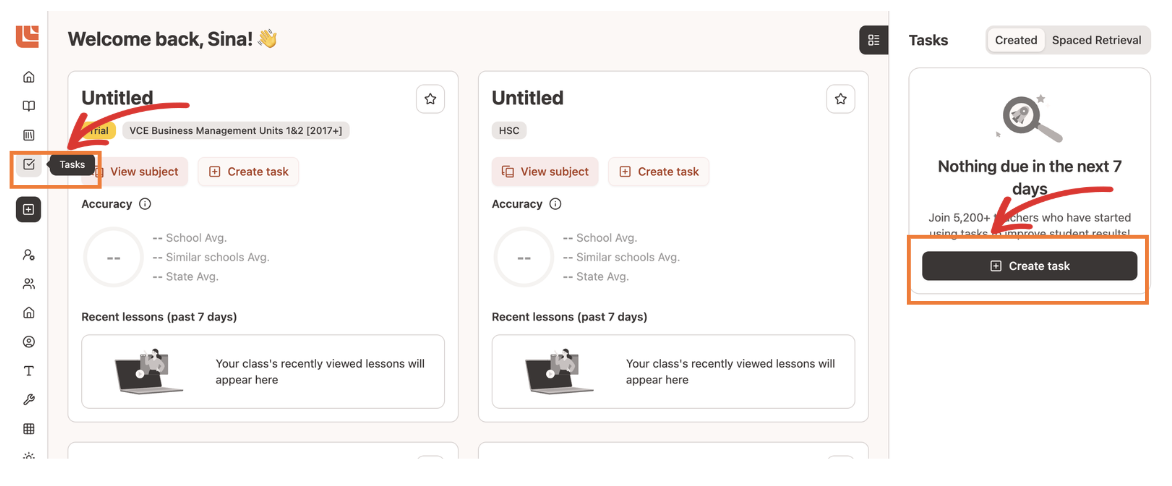Open the grid table icon in sidebar
This screenshot has height=486, width=1172.
pos(29,429)
